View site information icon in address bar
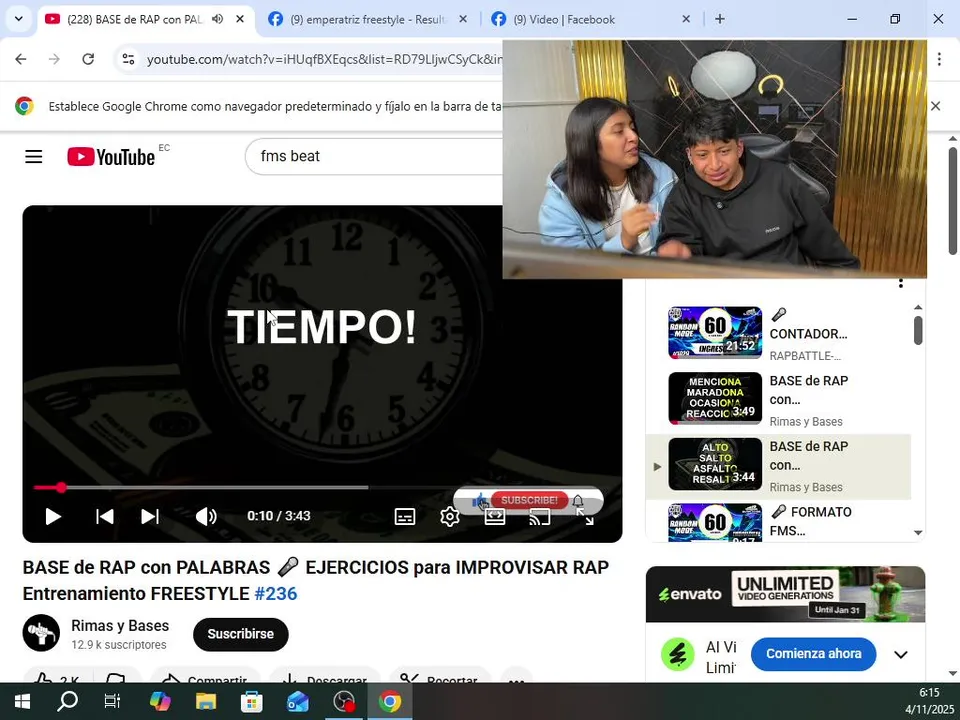The image size is (960, 720). pyautogui.click(x=129, y=59)
